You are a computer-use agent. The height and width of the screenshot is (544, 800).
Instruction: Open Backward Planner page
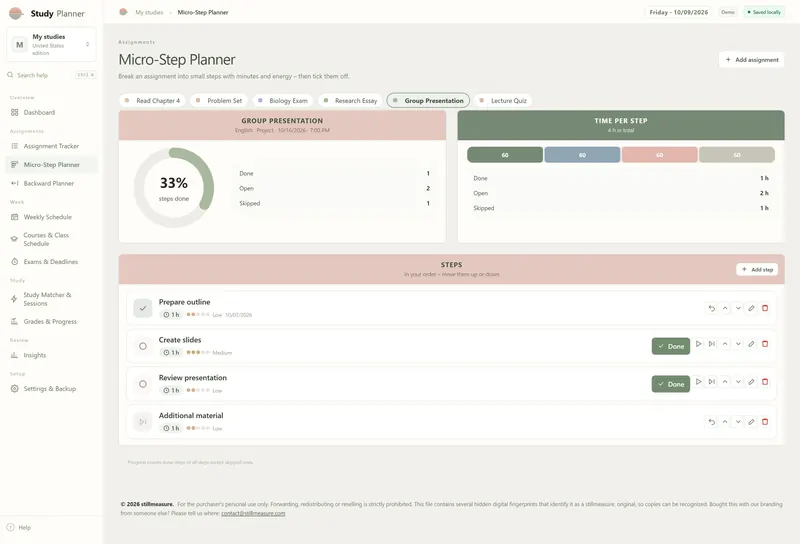[x=52, y=183]
